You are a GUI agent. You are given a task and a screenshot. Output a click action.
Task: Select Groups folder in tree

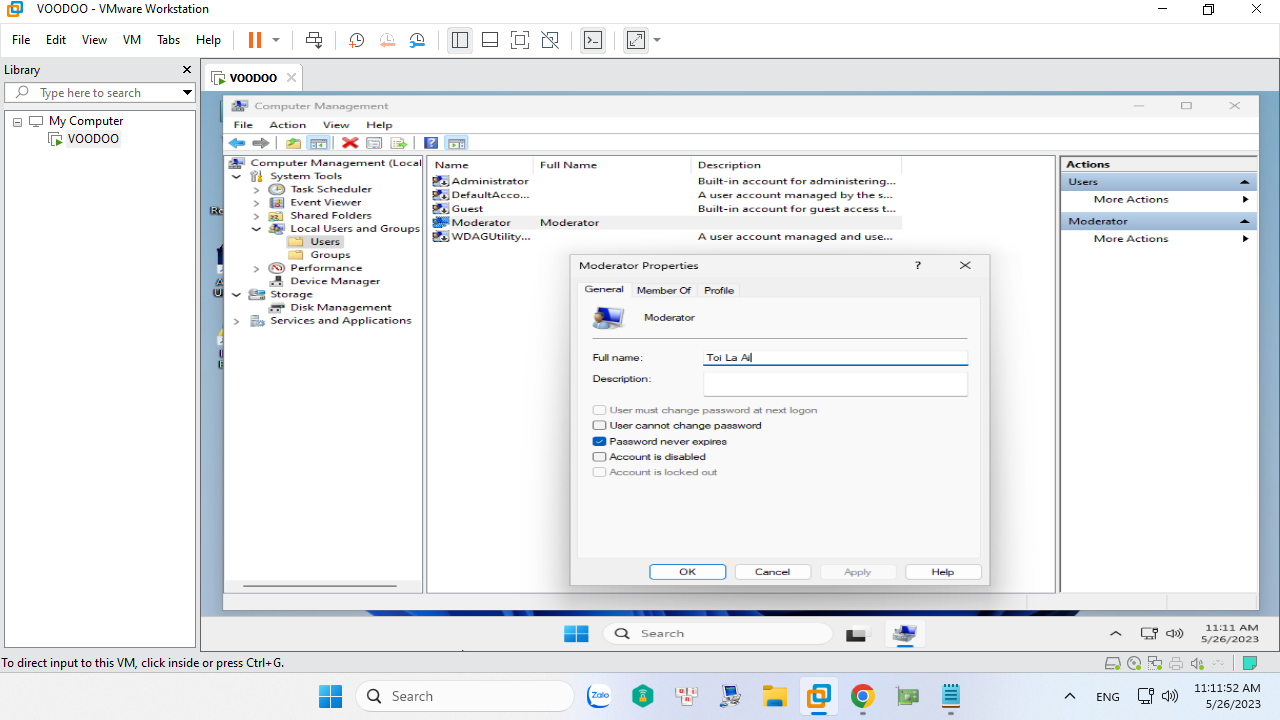pyautogui.click(x=330, y=255)
